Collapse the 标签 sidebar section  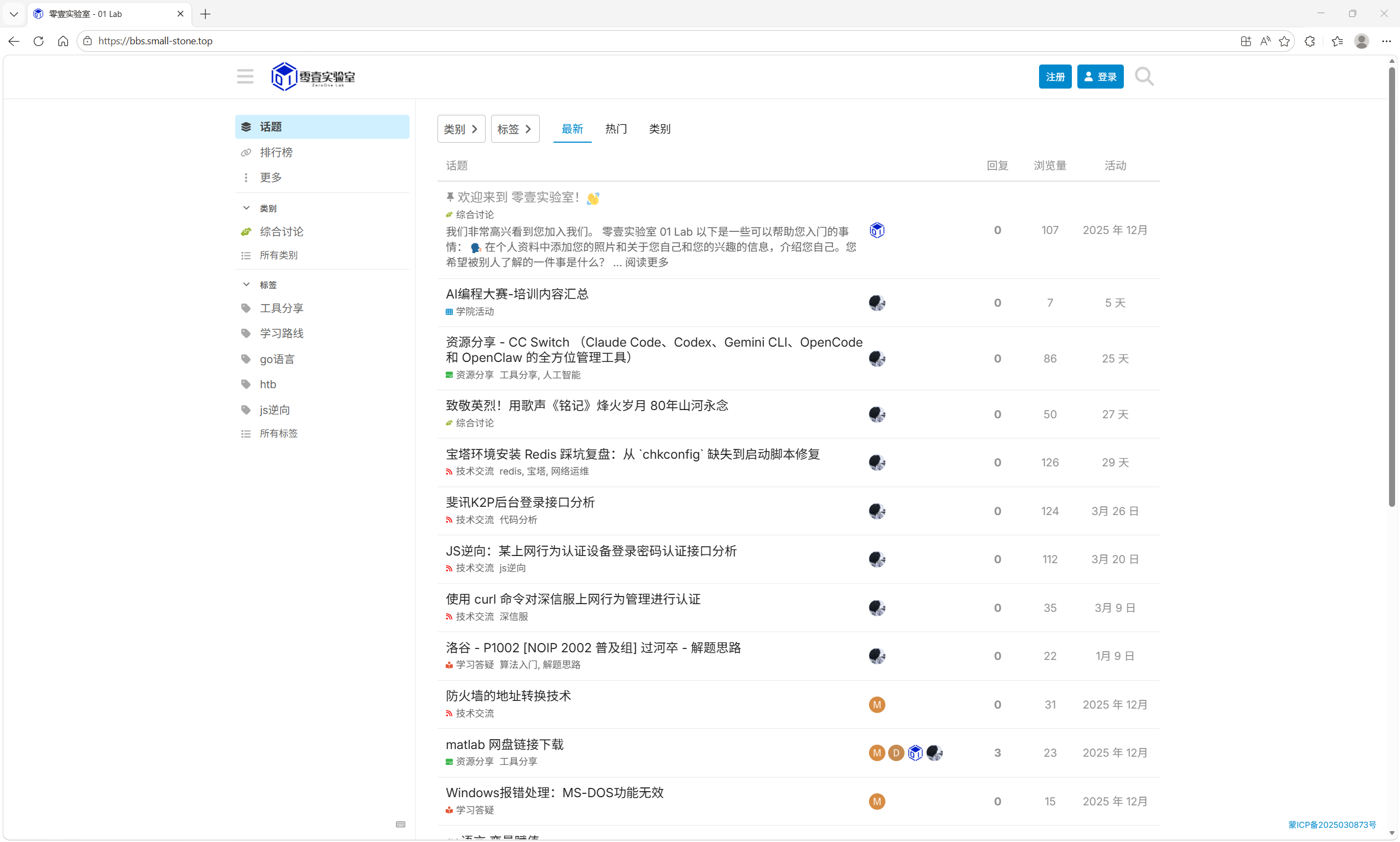click(x=246, y=284)
